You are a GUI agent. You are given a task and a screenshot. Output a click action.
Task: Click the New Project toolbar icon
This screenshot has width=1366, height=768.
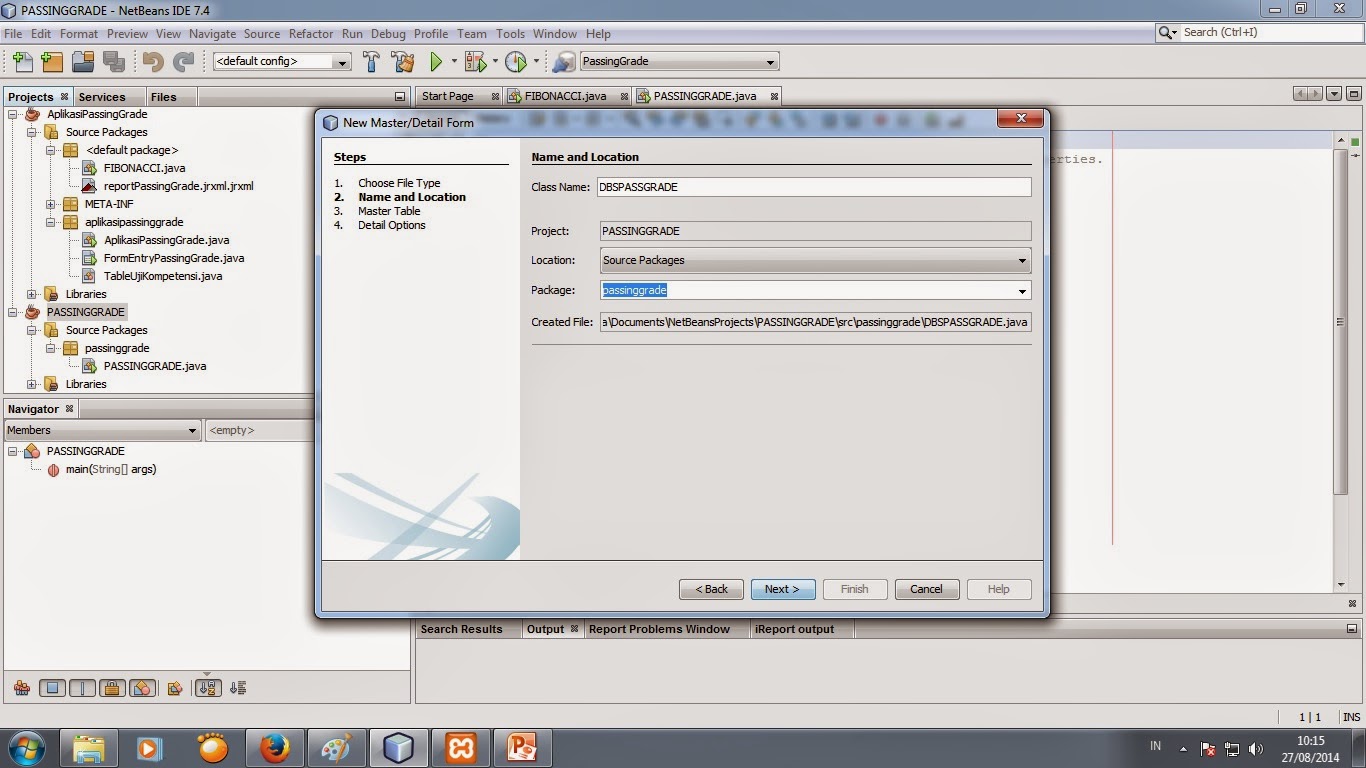(52, 62)
